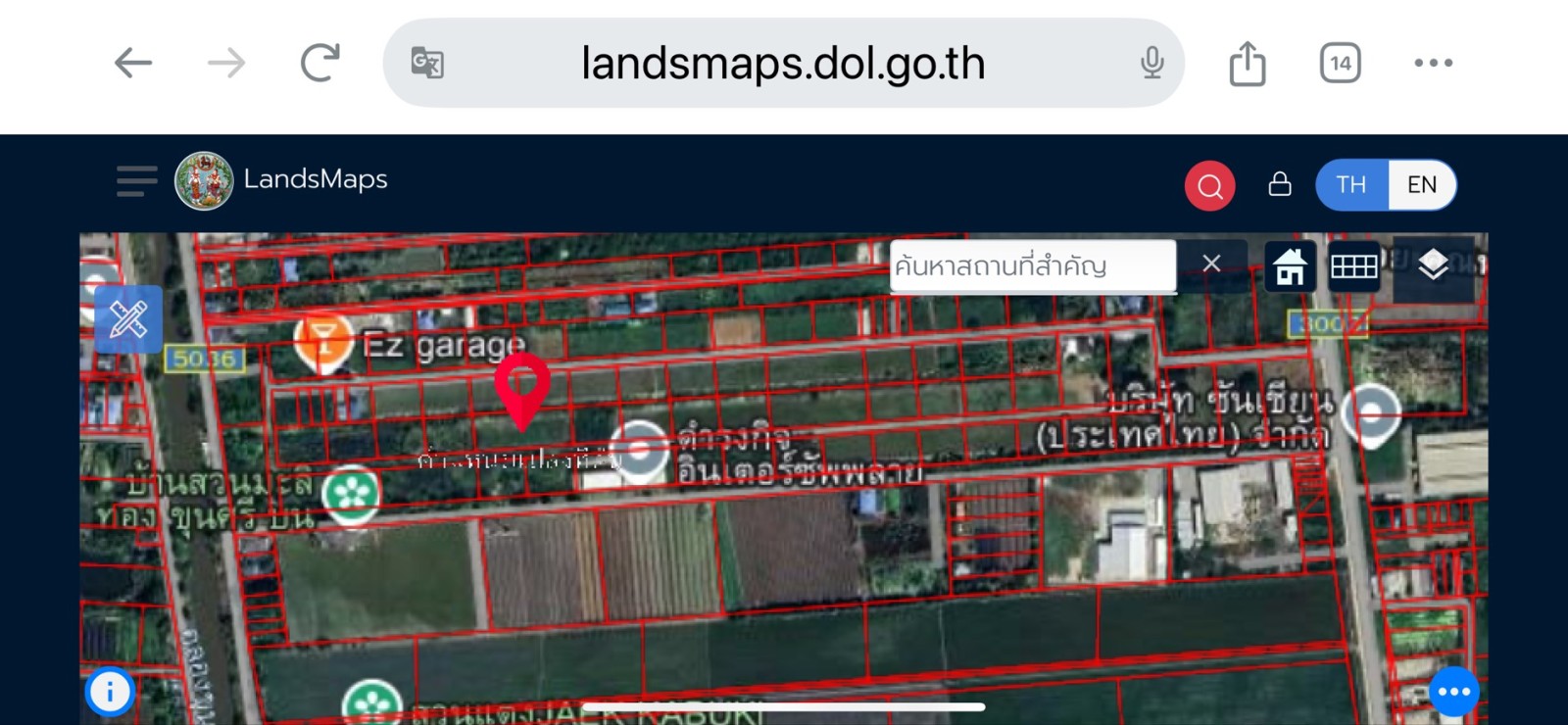Screen dimensions: 1568x725
Task: Click the home map button
Action: [1290, 266]
